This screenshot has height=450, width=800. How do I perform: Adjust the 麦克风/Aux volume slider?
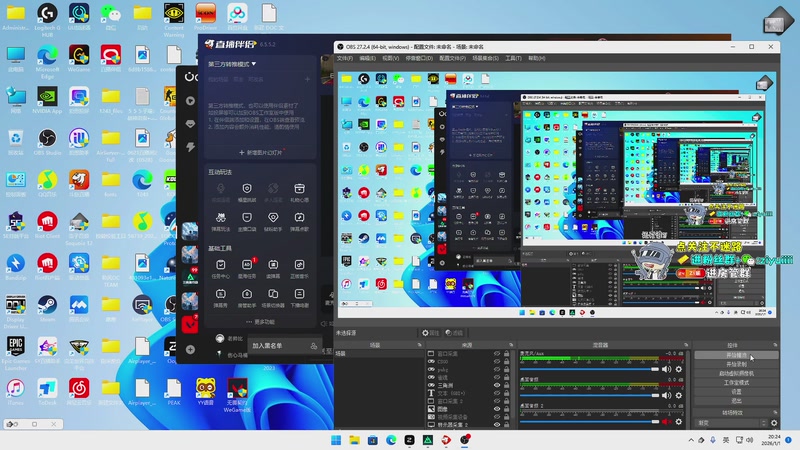(x=589, y=369)
